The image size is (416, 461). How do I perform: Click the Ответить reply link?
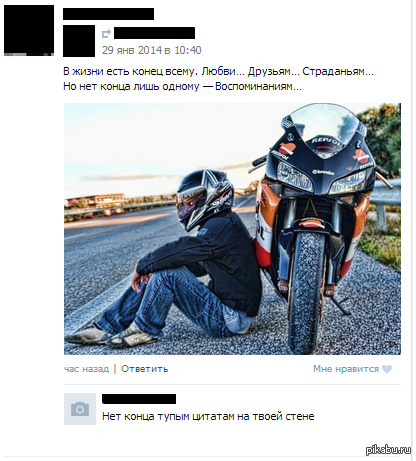[x=144, y=369]
